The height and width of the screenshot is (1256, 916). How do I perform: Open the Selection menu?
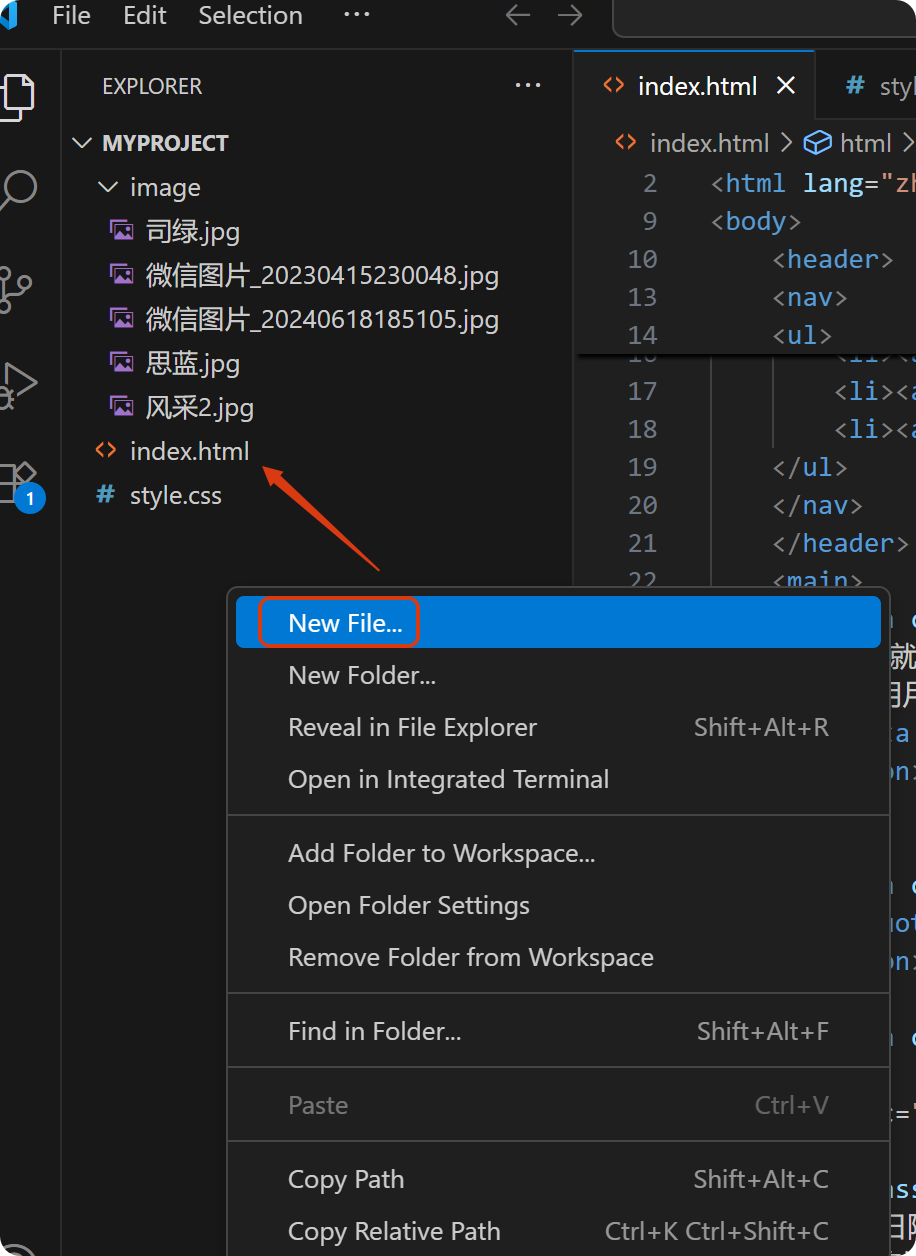coord(250,16)
